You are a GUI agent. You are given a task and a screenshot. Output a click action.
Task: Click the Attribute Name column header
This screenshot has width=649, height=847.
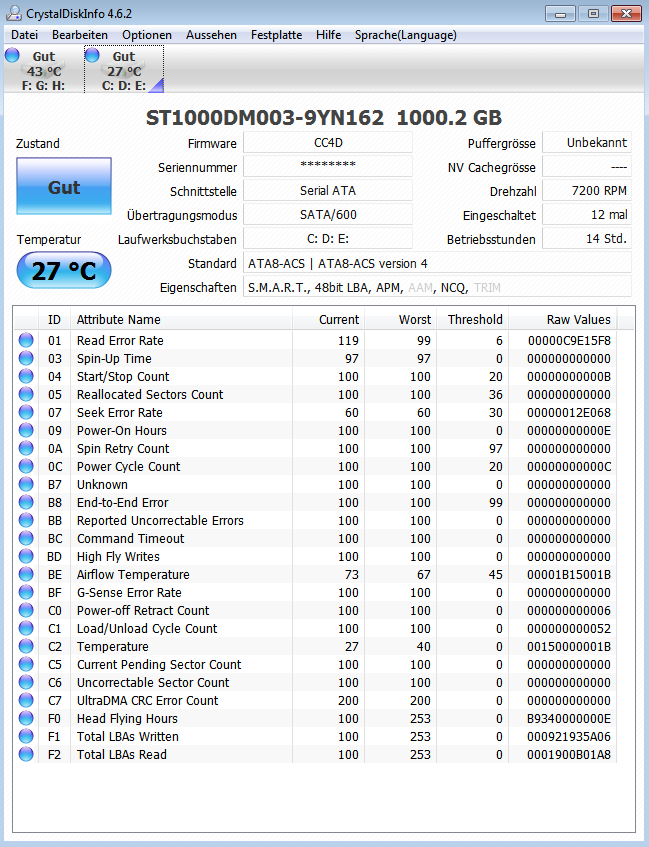coord(181,319)
